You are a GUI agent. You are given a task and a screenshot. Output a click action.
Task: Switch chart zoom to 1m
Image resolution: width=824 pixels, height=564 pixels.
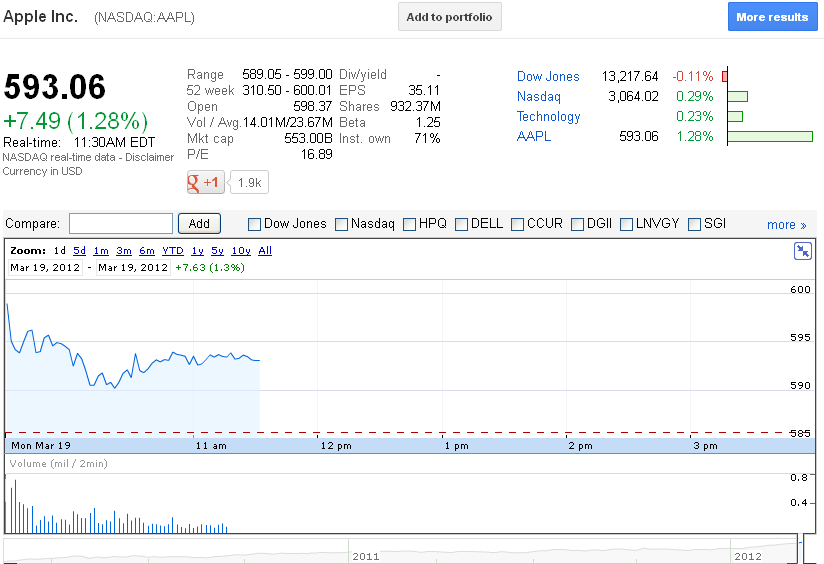[101, 251]
